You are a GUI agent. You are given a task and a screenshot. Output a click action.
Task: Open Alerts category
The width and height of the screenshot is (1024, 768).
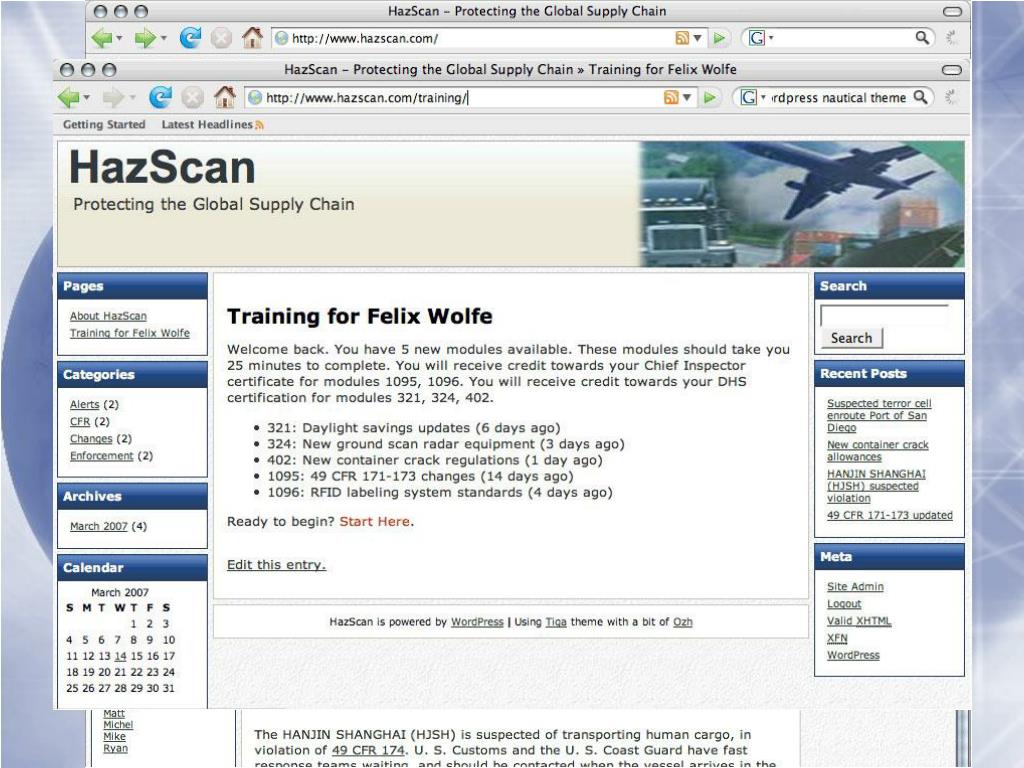click(84, 405)
